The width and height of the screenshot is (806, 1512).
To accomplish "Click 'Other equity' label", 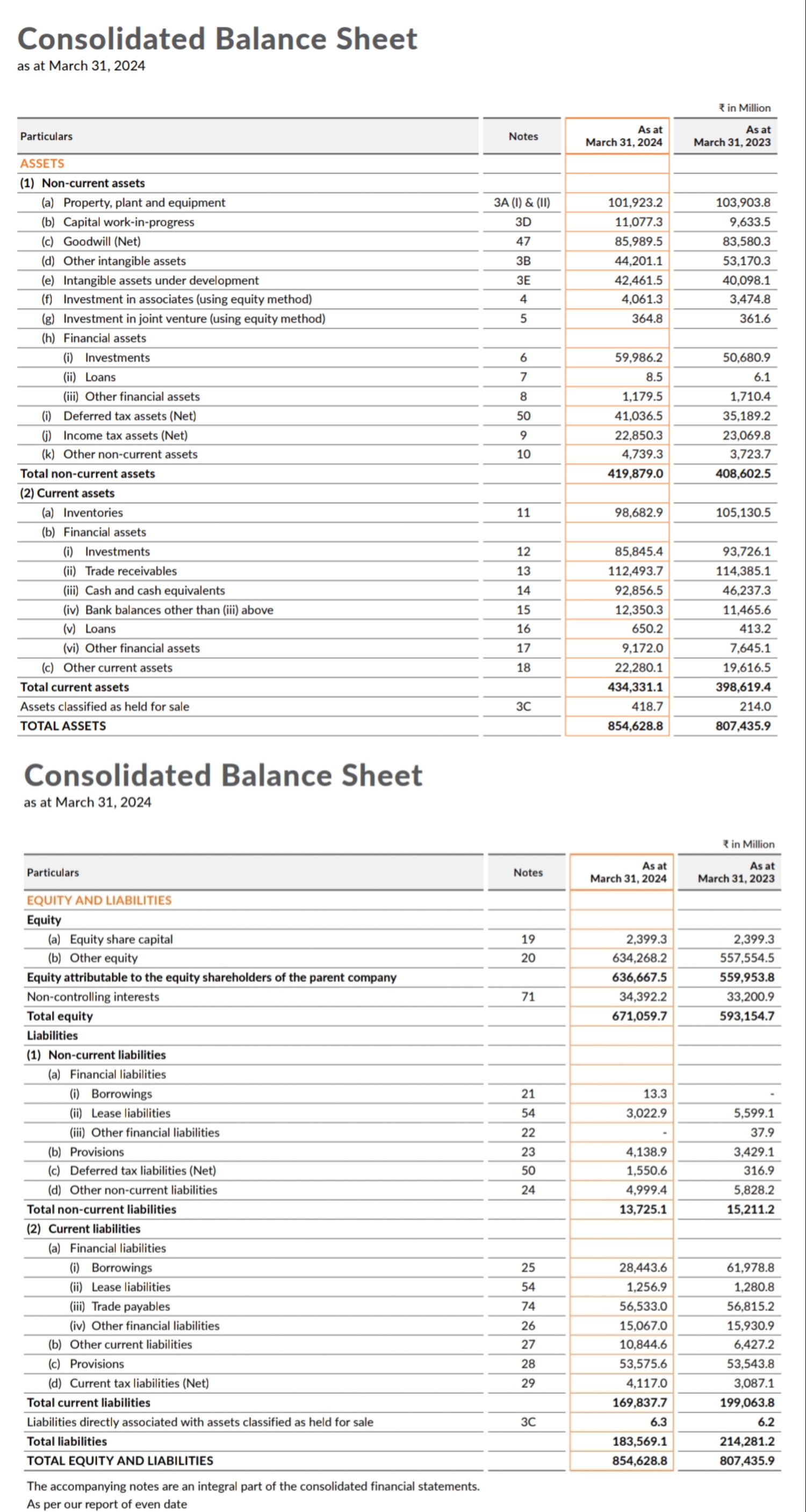I will click(103, 958).
